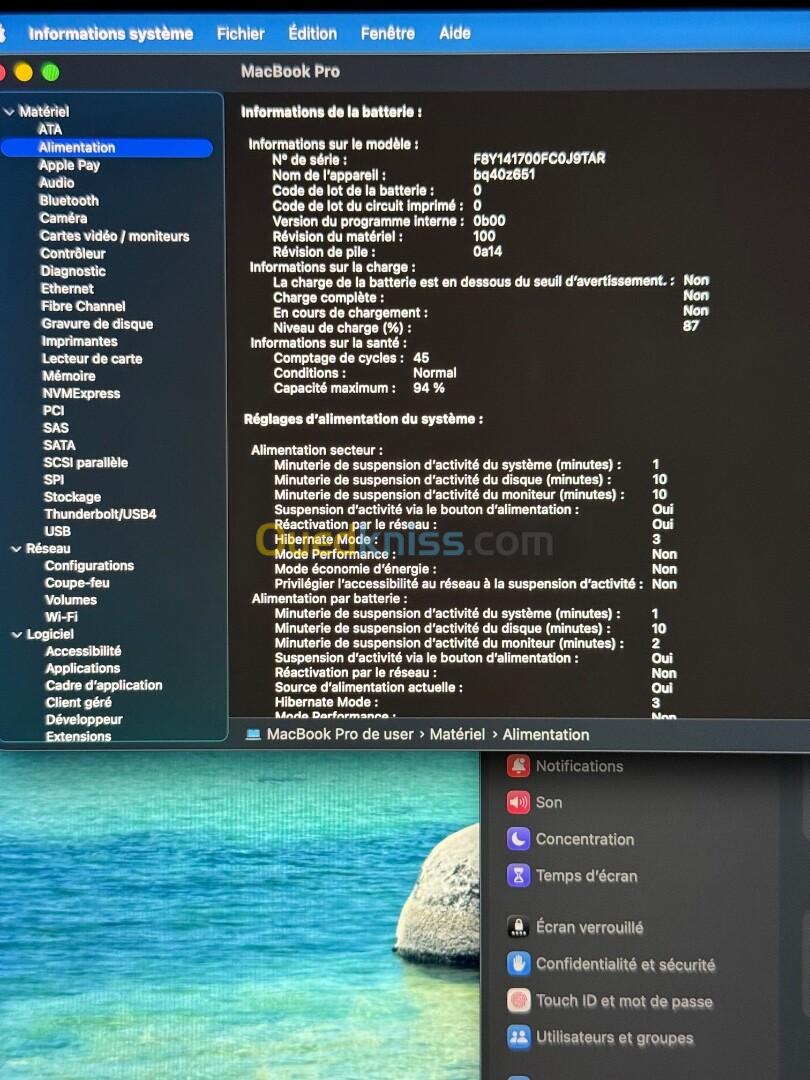Select Coupe-feu under Réseau
This screenshot has width=810, height=1080.
coord(77,582)
